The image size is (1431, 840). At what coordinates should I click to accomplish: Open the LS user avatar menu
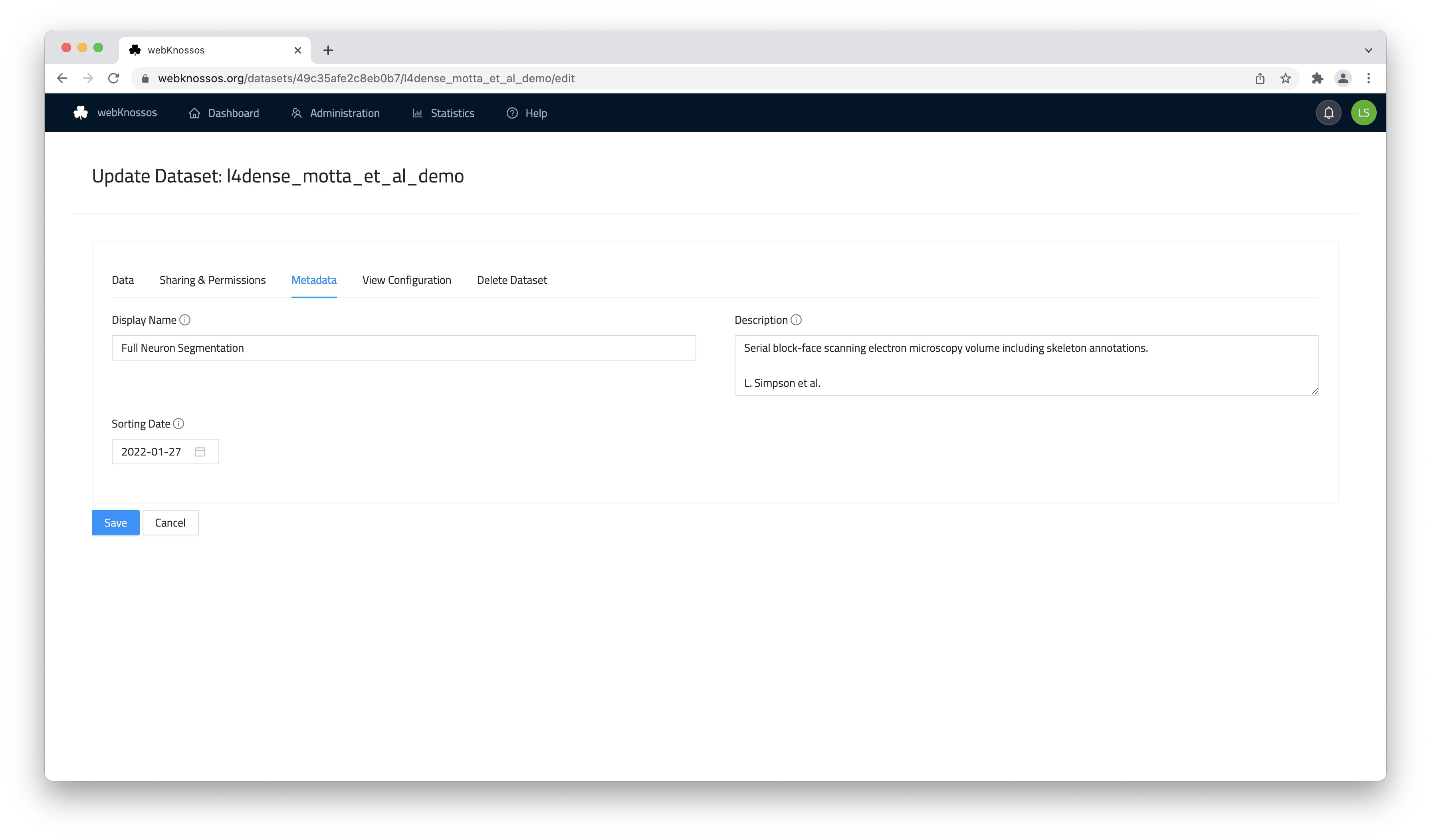coord(1364,113)
